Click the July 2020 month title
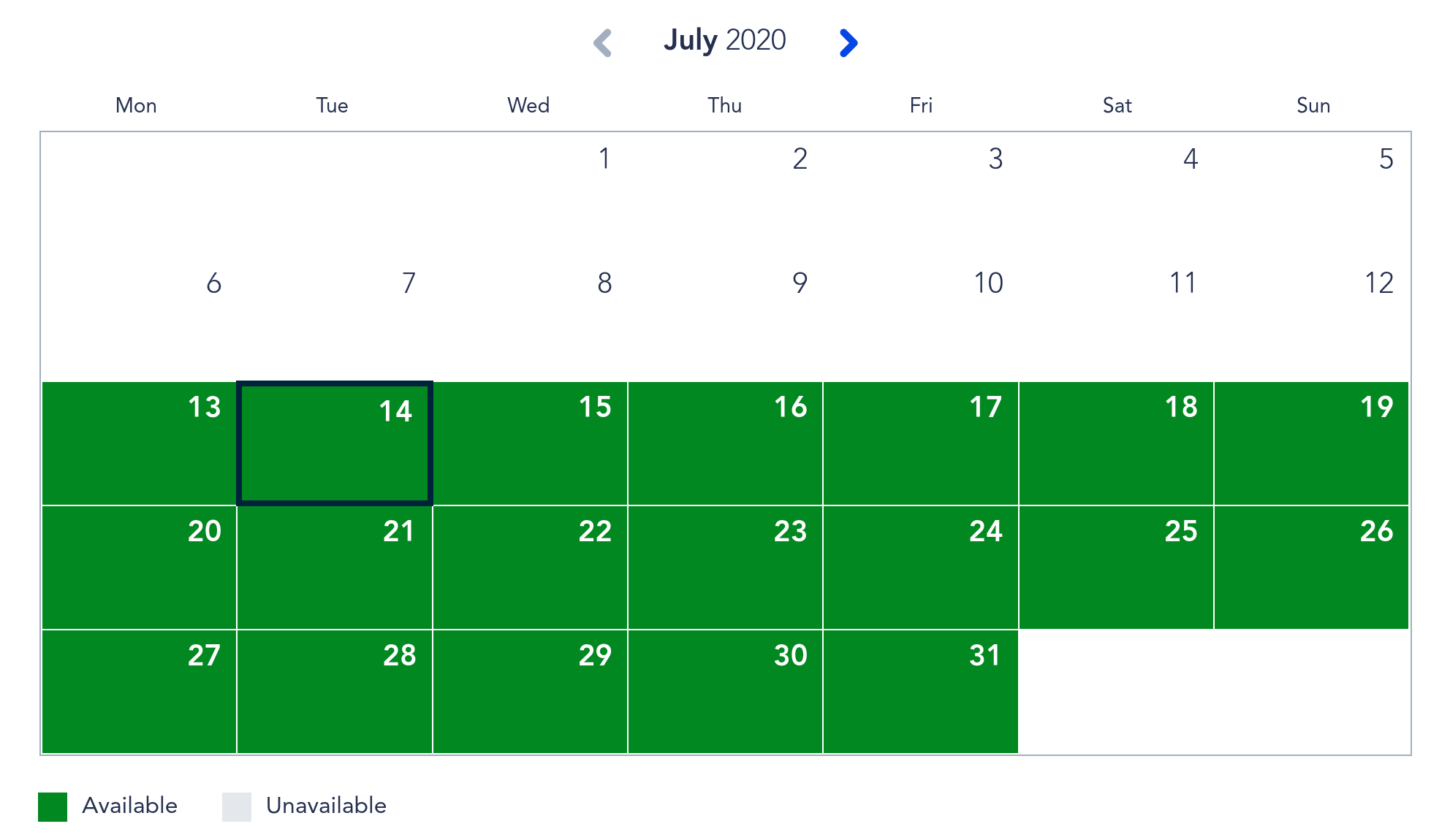Screen dimensions: 1450x840 point(724,40)
